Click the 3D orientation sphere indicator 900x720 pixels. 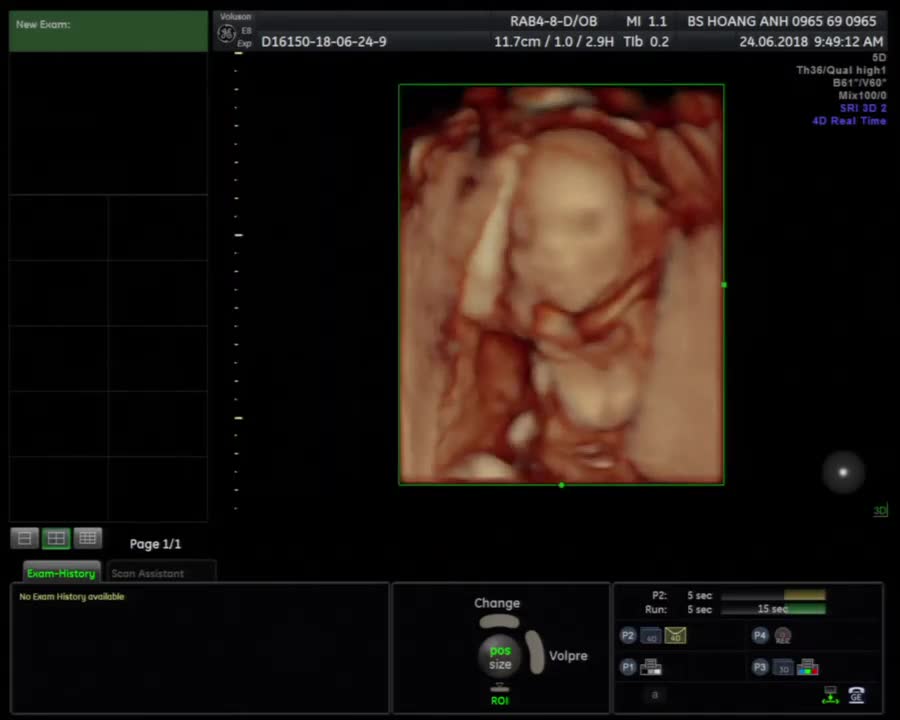(x=843, y=472)
